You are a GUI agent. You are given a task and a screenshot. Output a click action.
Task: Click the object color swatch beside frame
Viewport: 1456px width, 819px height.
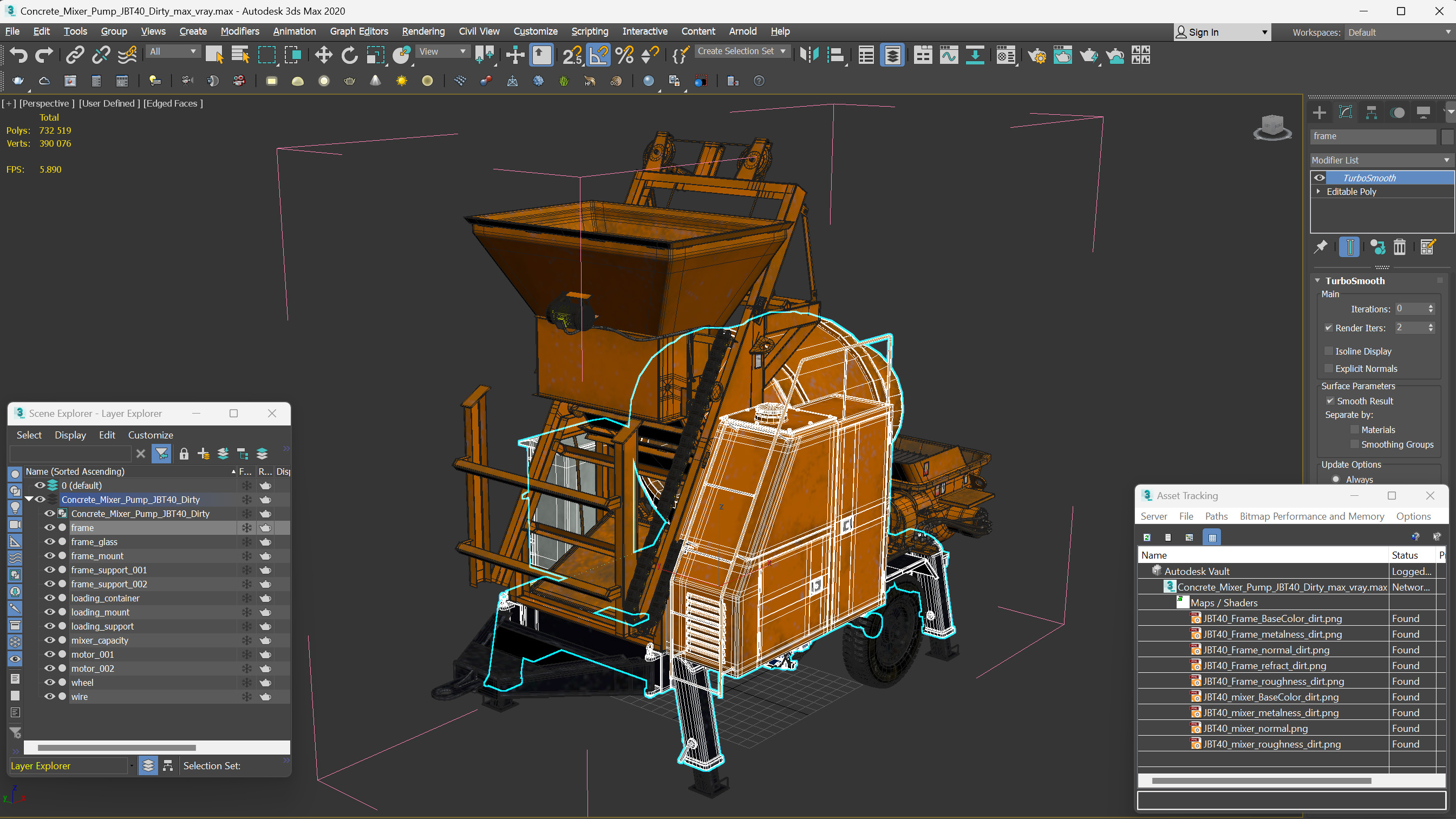[1447, 136]
